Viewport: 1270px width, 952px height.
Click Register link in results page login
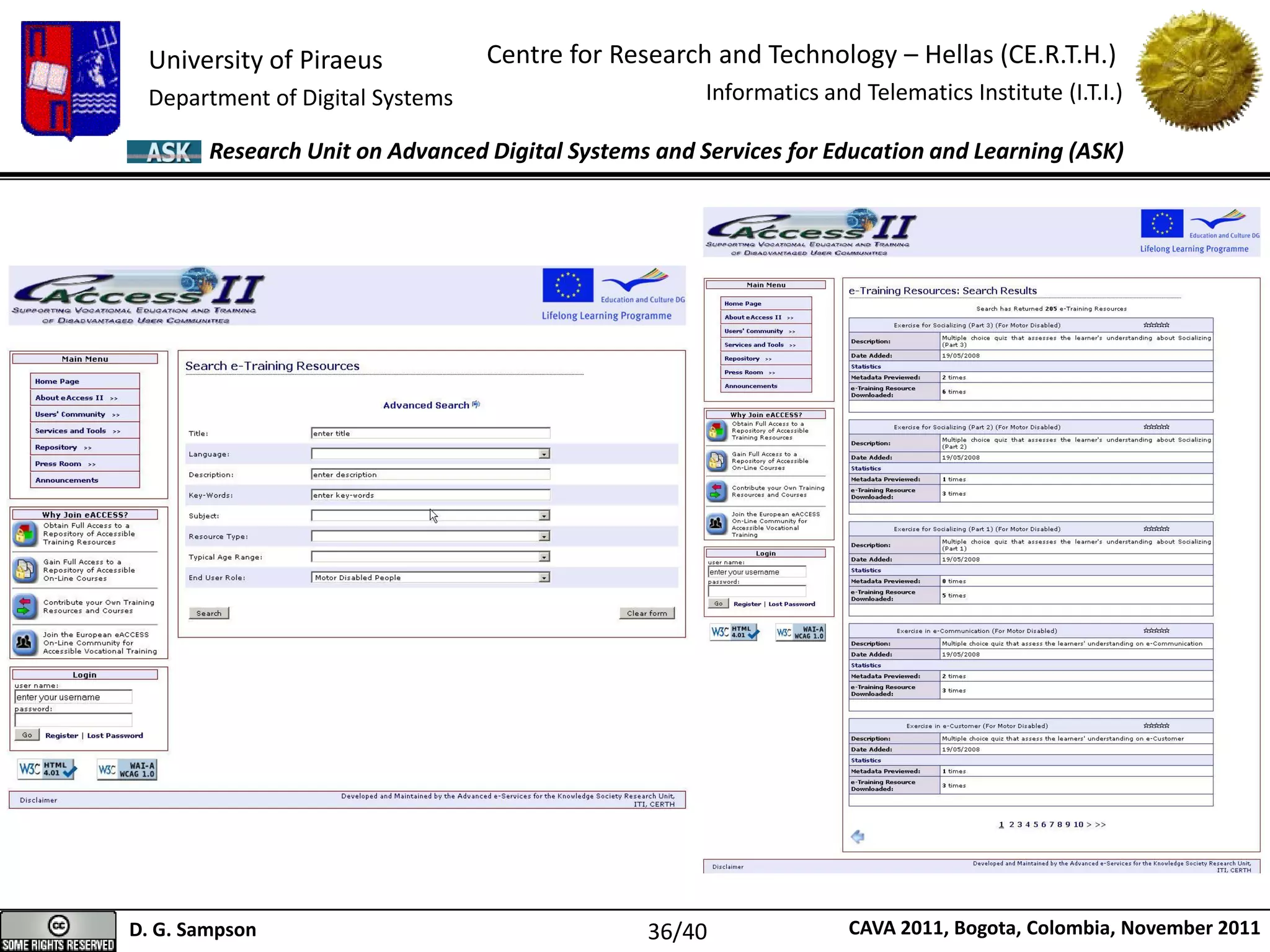click(x=747, y=604)
